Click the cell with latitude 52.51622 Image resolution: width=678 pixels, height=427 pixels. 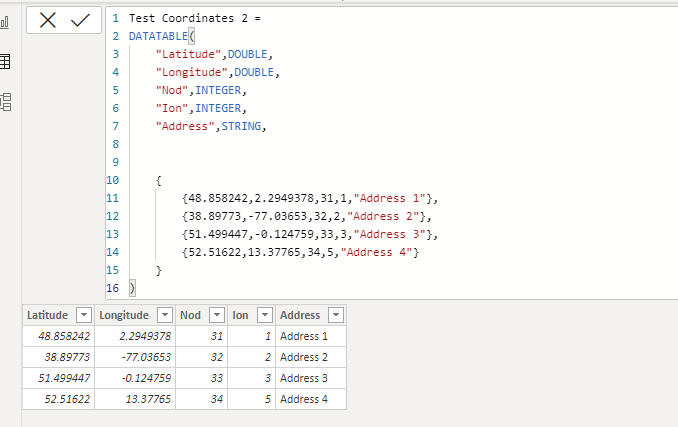click(x=58, y=399)
